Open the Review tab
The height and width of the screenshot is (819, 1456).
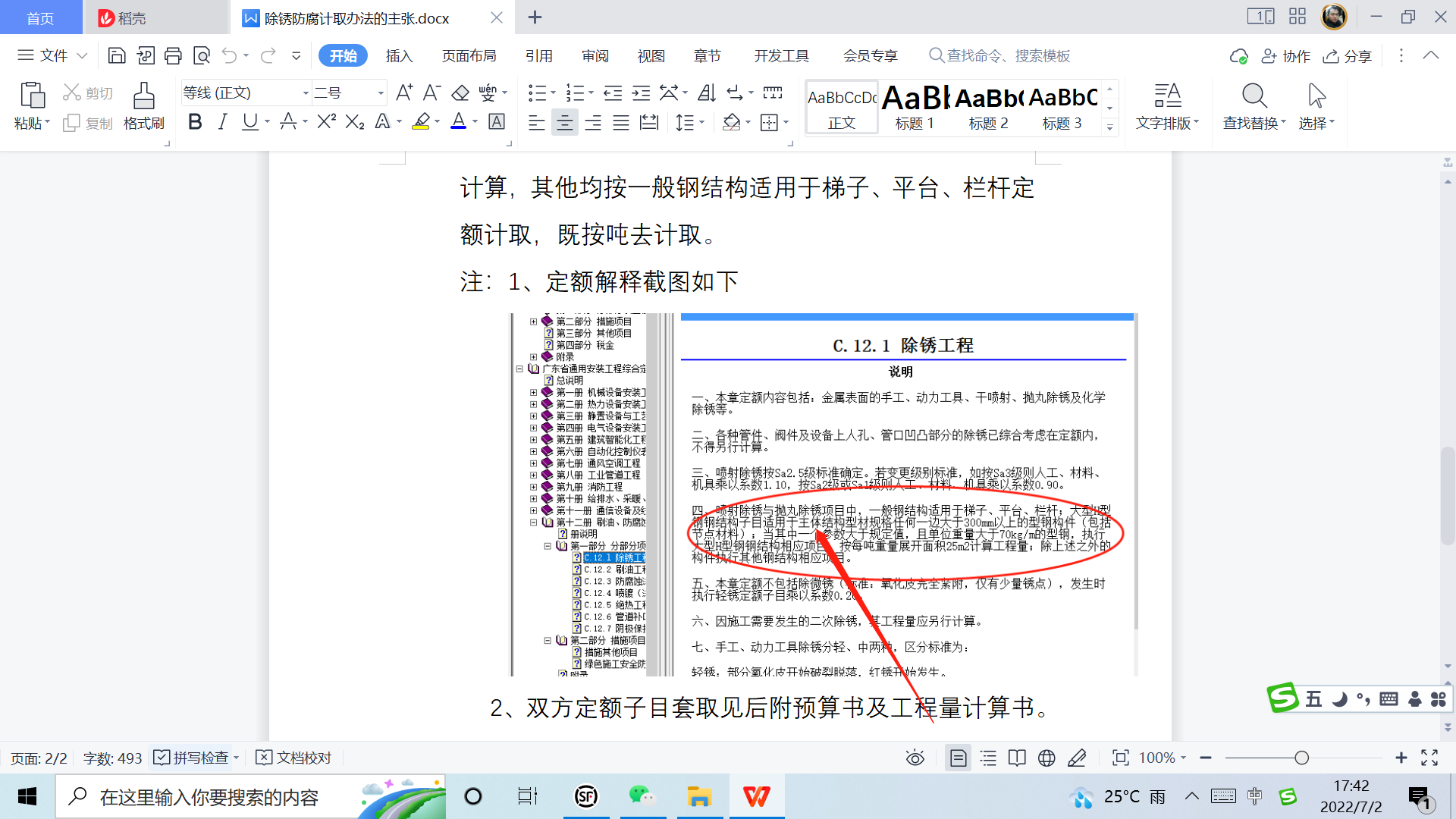(595, 56)
